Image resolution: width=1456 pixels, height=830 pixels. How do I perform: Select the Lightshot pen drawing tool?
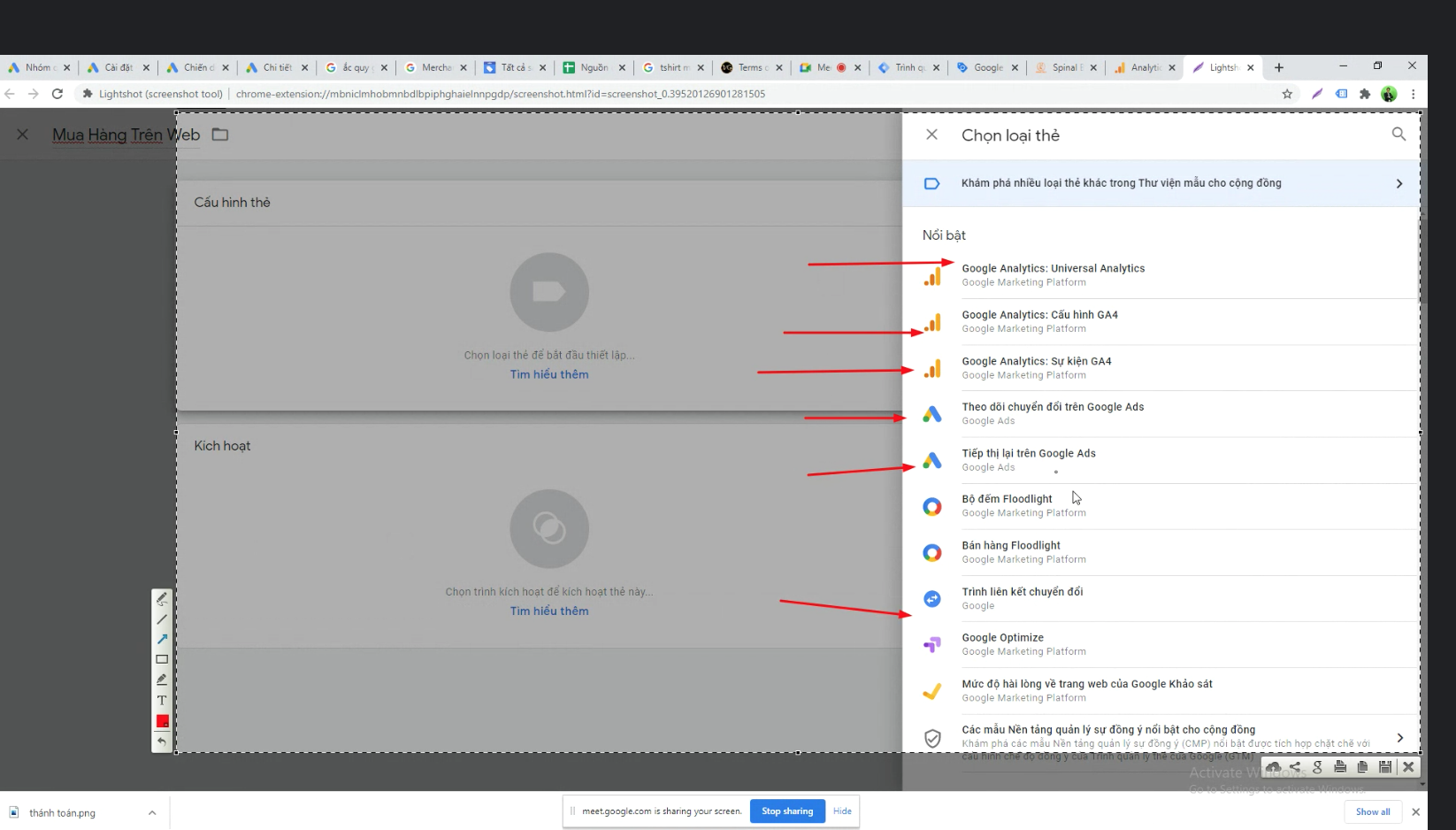[x=162, y=599]
